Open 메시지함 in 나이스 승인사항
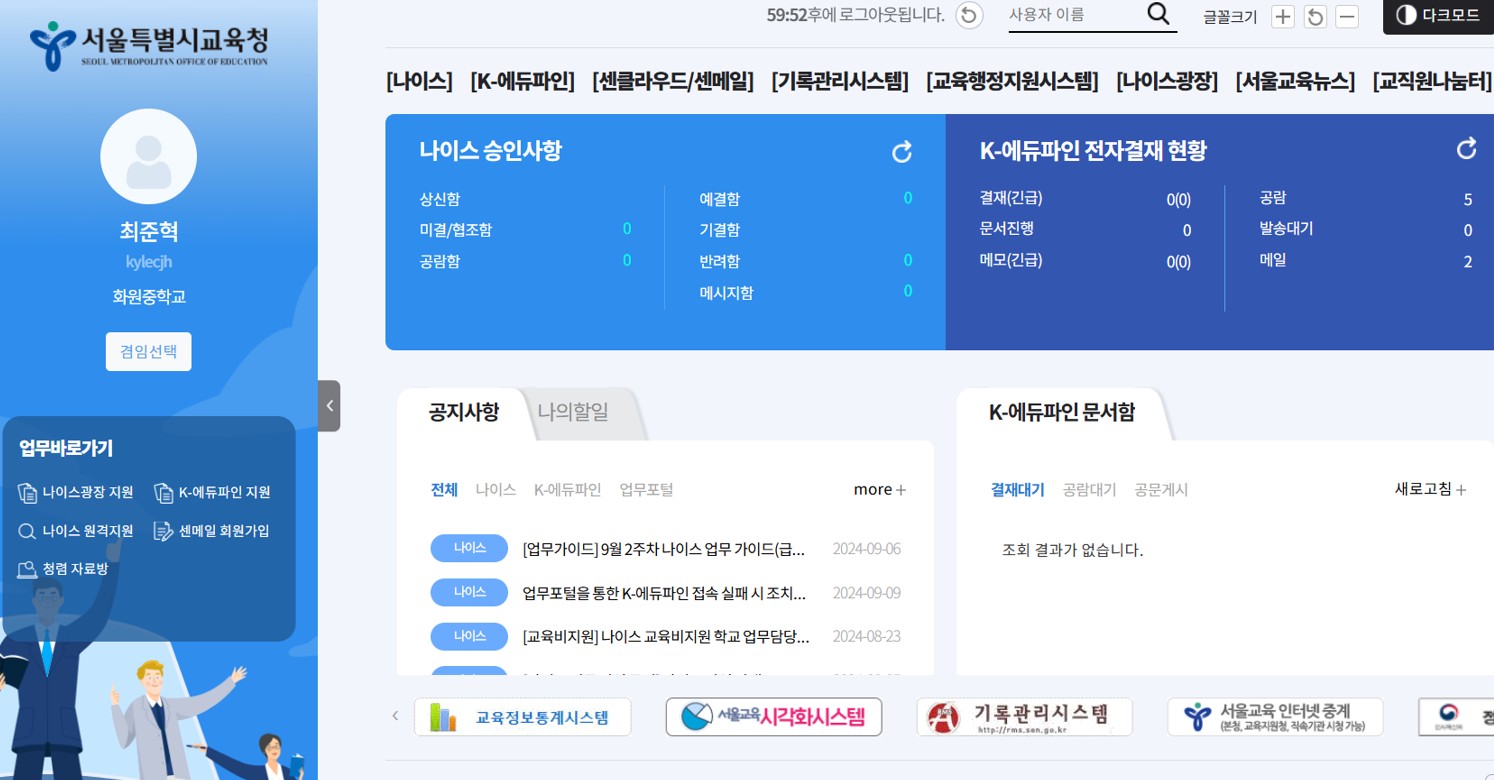This screenshot has height=780, width=1494. [726, 293]
